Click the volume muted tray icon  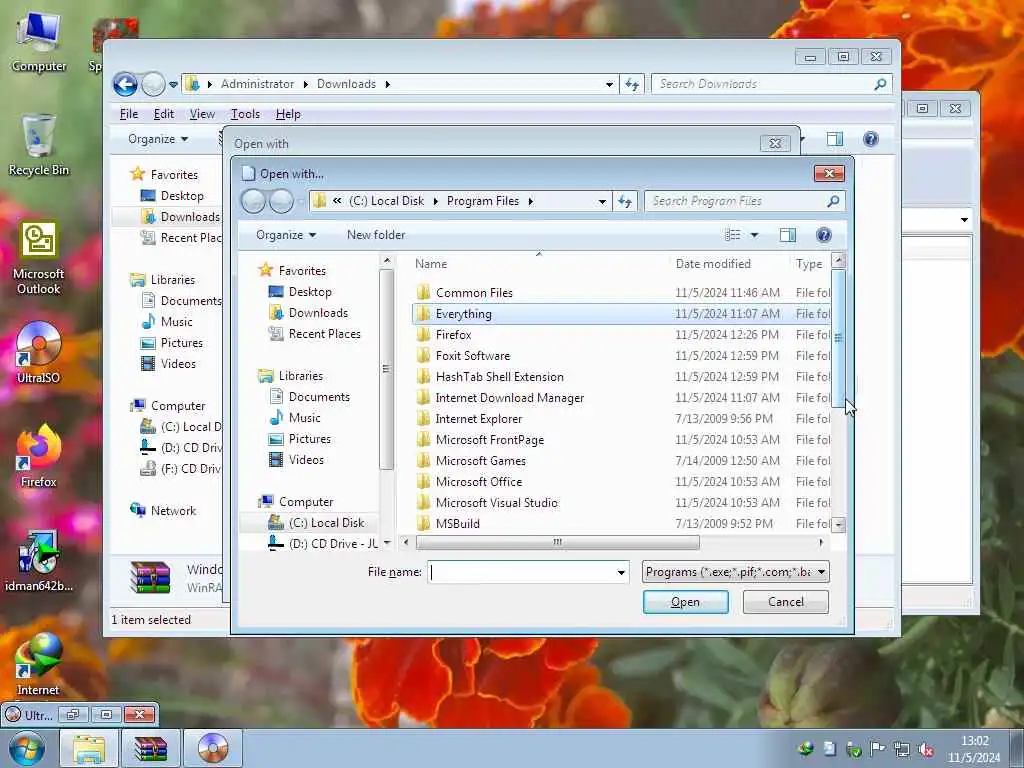925,749
